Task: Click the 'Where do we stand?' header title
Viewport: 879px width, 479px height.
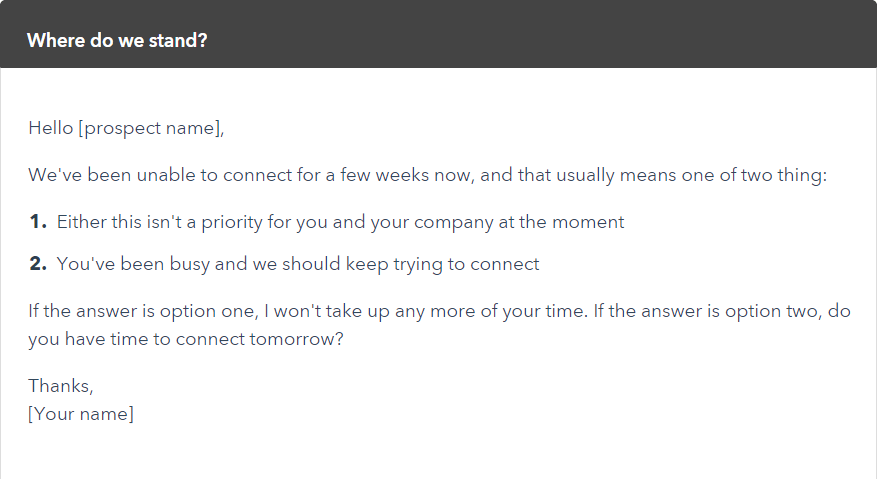Action: click(117, 40)
